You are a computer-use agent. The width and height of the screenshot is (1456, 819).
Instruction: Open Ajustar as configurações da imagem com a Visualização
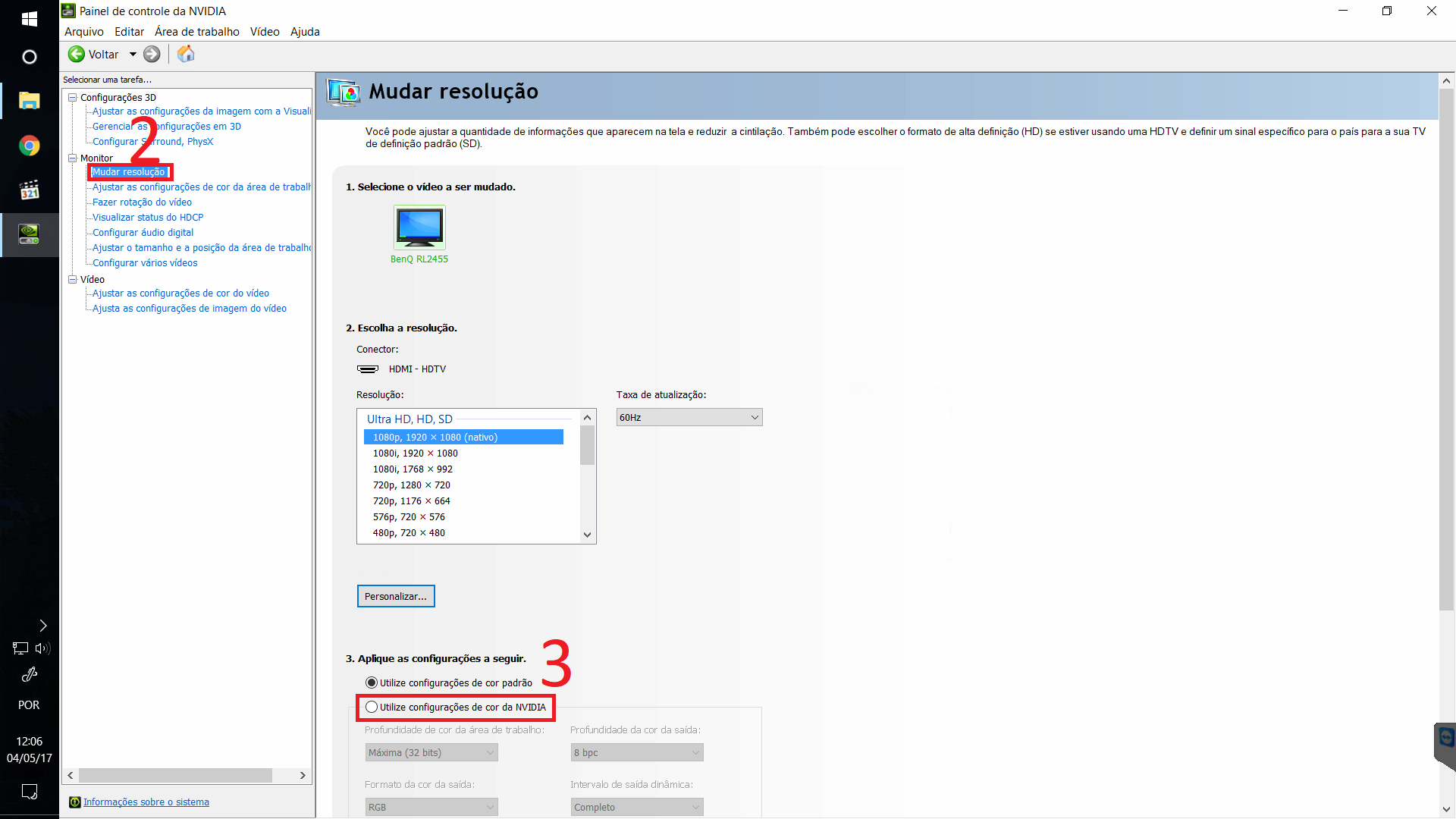click(x=202, y=111)
